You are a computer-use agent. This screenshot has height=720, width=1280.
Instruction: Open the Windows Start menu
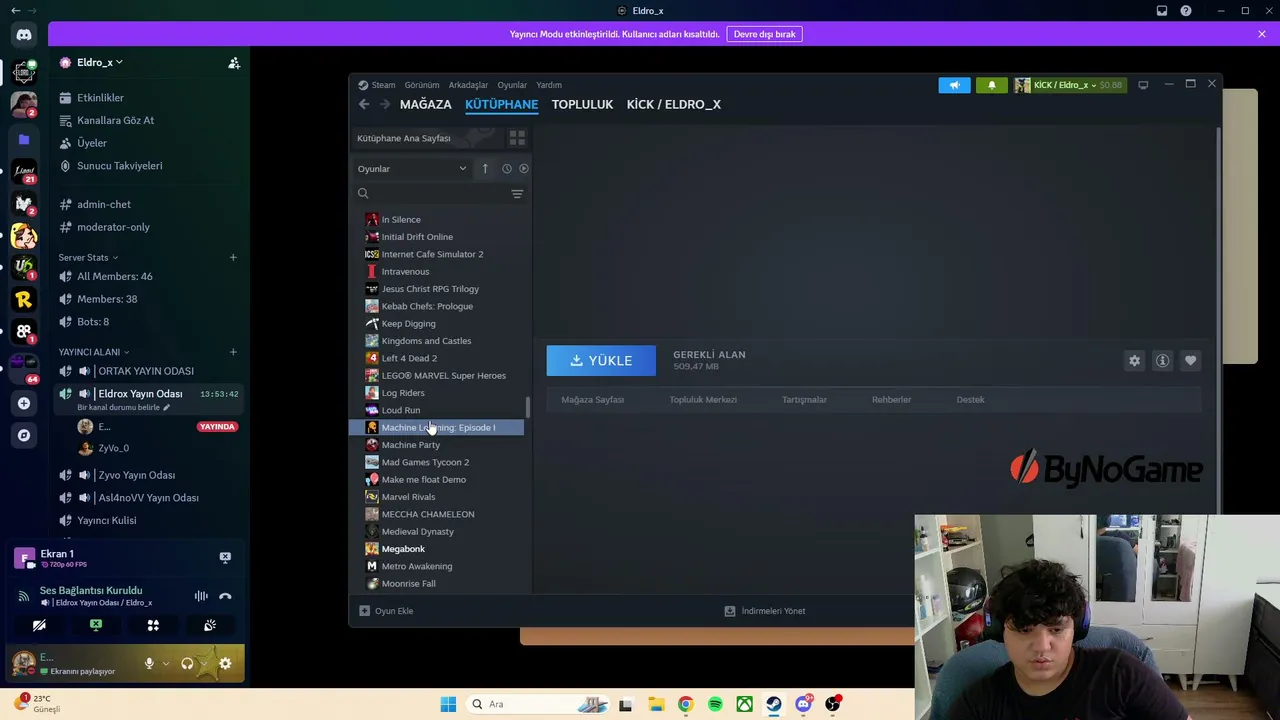click(x=448, y=704)
